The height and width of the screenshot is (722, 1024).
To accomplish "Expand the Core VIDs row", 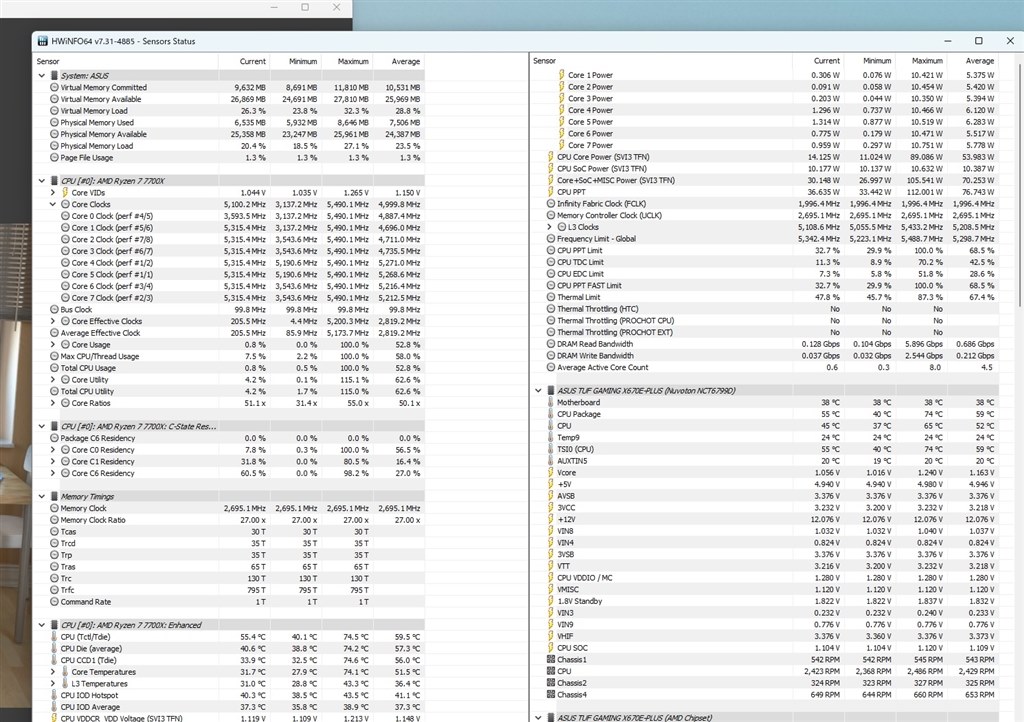I will coord(53,193).
